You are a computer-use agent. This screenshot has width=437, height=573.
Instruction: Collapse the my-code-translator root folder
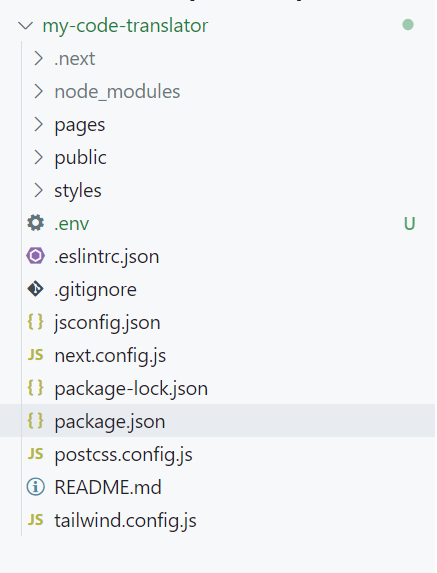[x=25, y=26]
